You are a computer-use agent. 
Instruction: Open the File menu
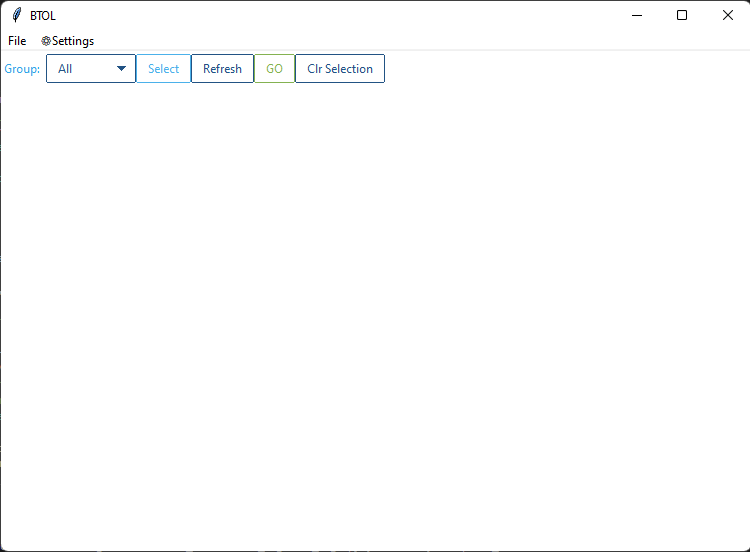pyautogui.click(x=17, y=41)
